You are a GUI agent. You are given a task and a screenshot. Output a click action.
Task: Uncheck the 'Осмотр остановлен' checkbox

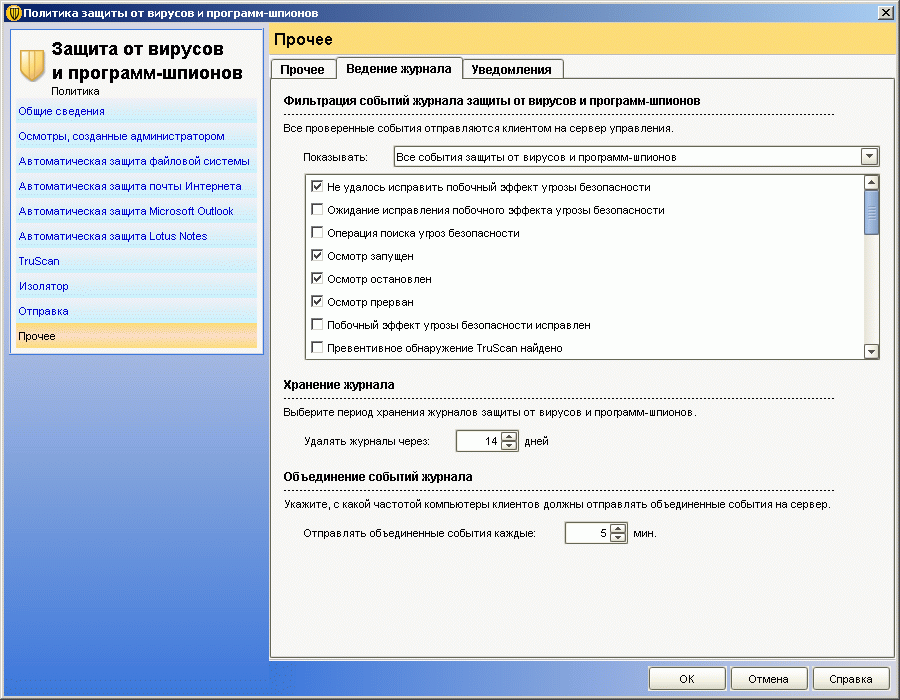[317, 278]
